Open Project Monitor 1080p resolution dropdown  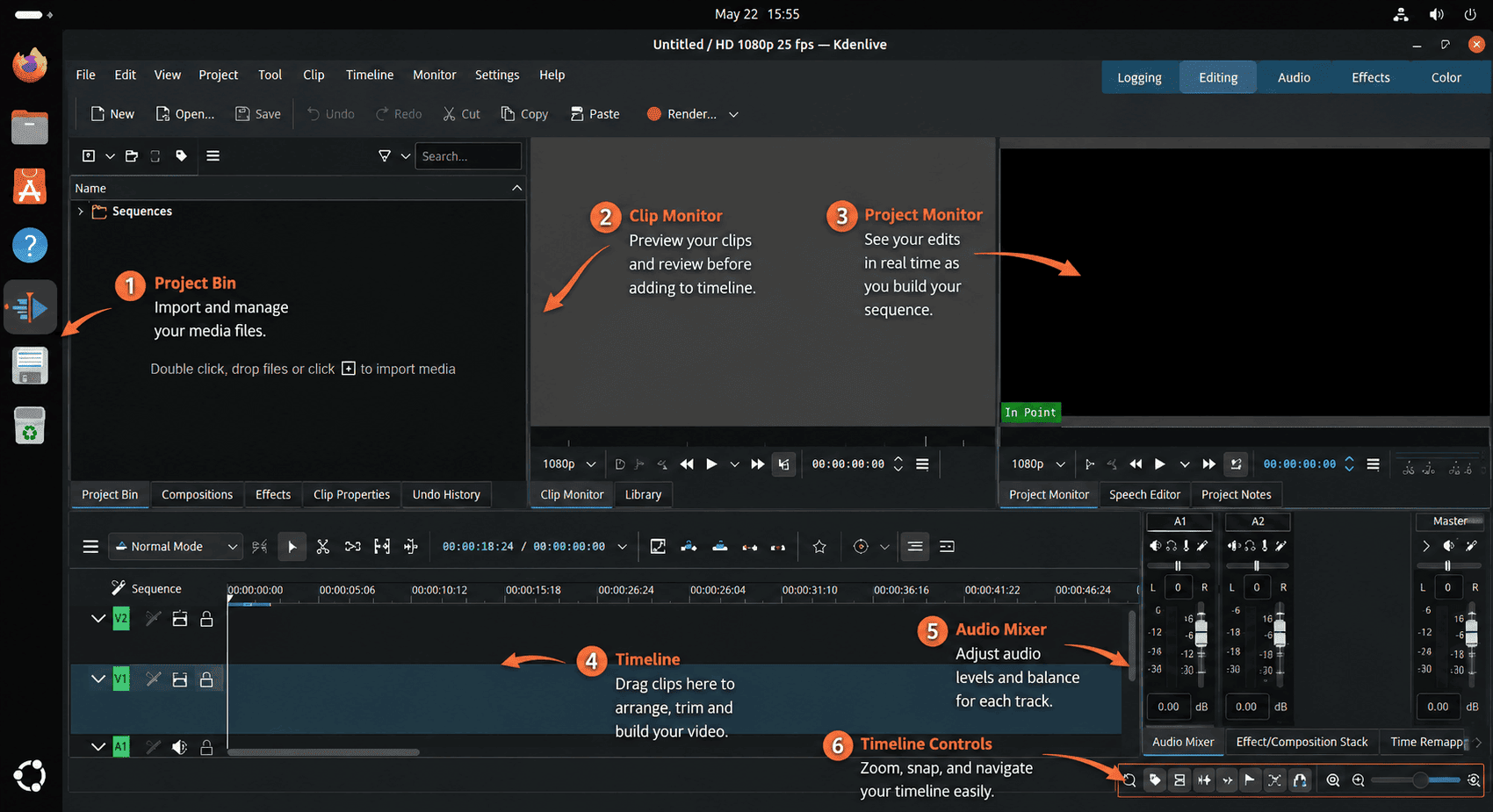pos(1038,463)
